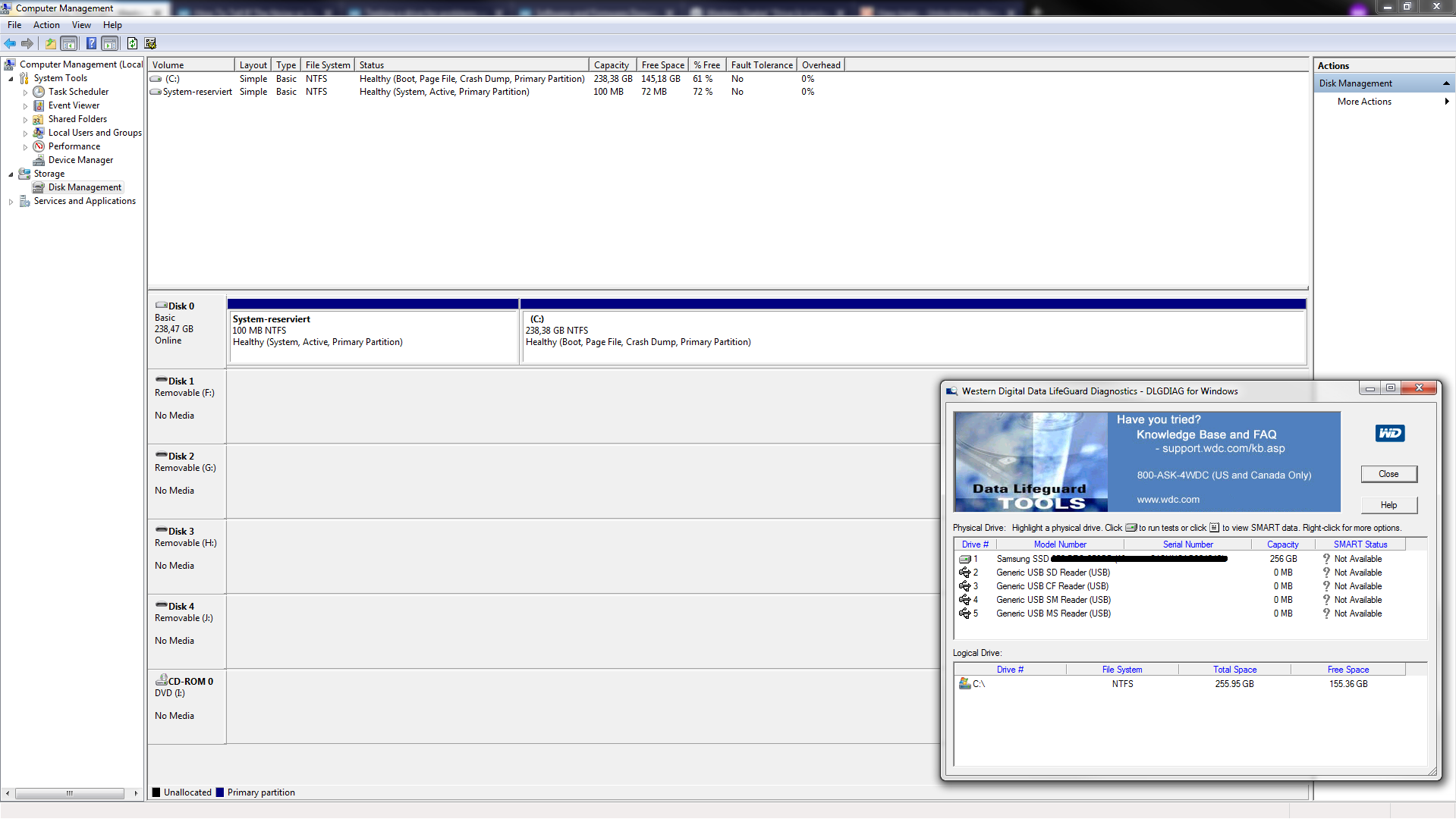Image resolution: width=1456 pixels, height=819 pixels.
Task: Click the Up one level folder icon
Action: pyautogui.click(x=50, y=43)
